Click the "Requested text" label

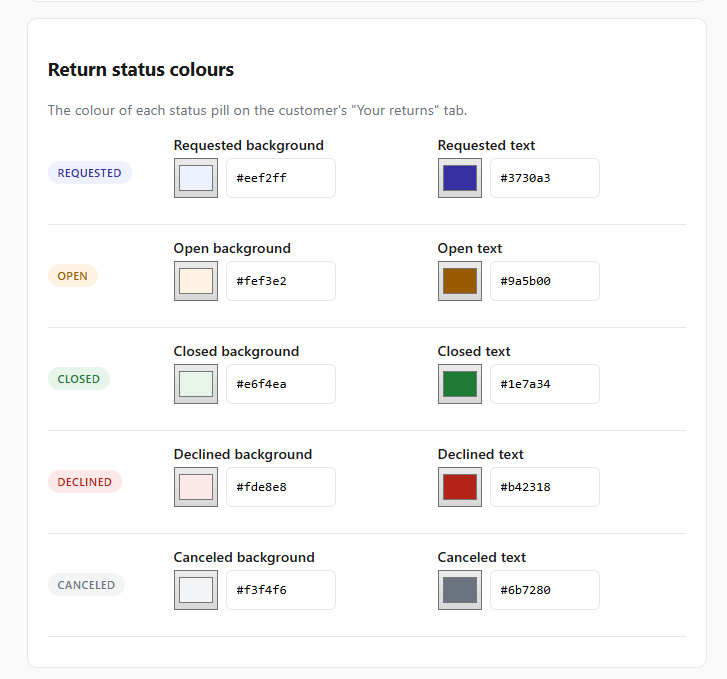click(486, 146)
